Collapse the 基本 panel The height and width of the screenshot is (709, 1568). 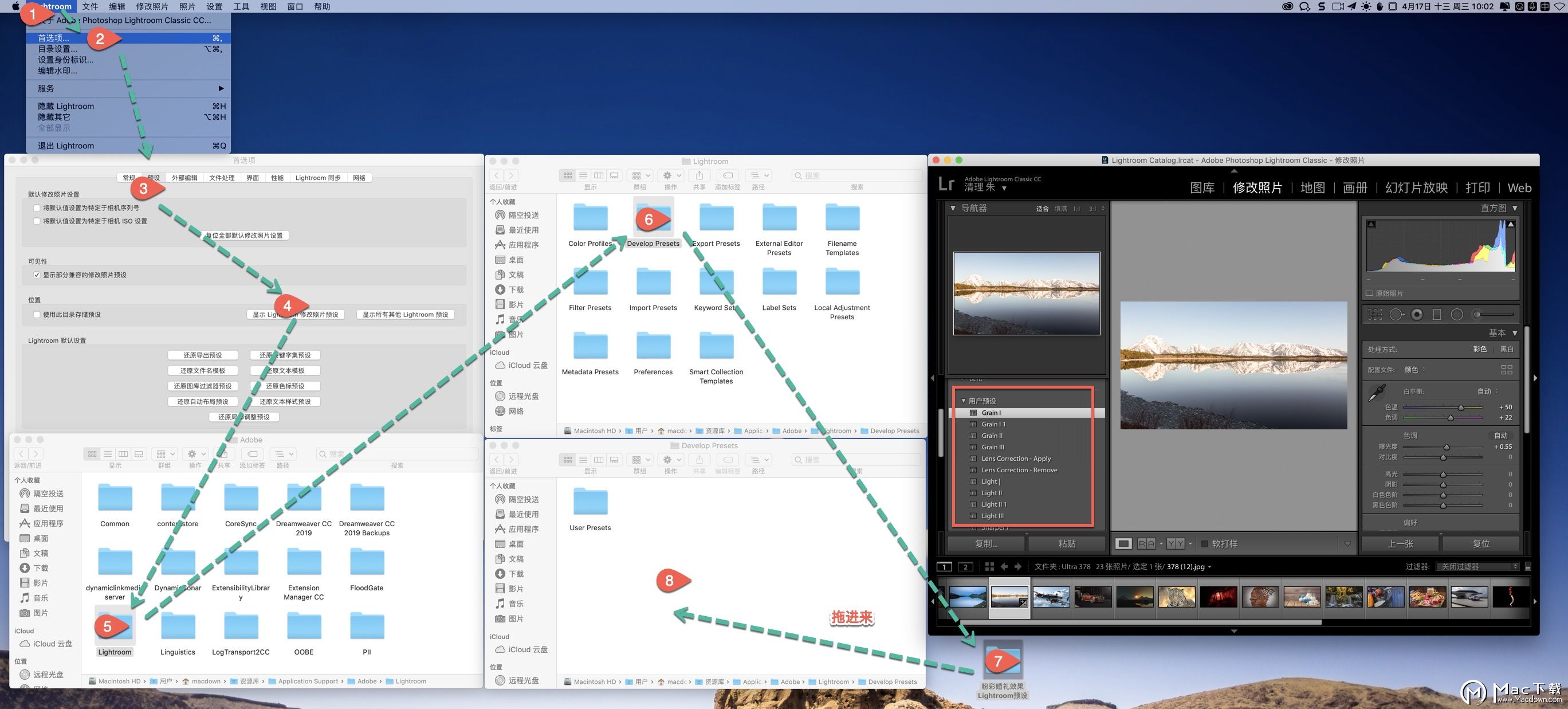[x=1515, y=333]
